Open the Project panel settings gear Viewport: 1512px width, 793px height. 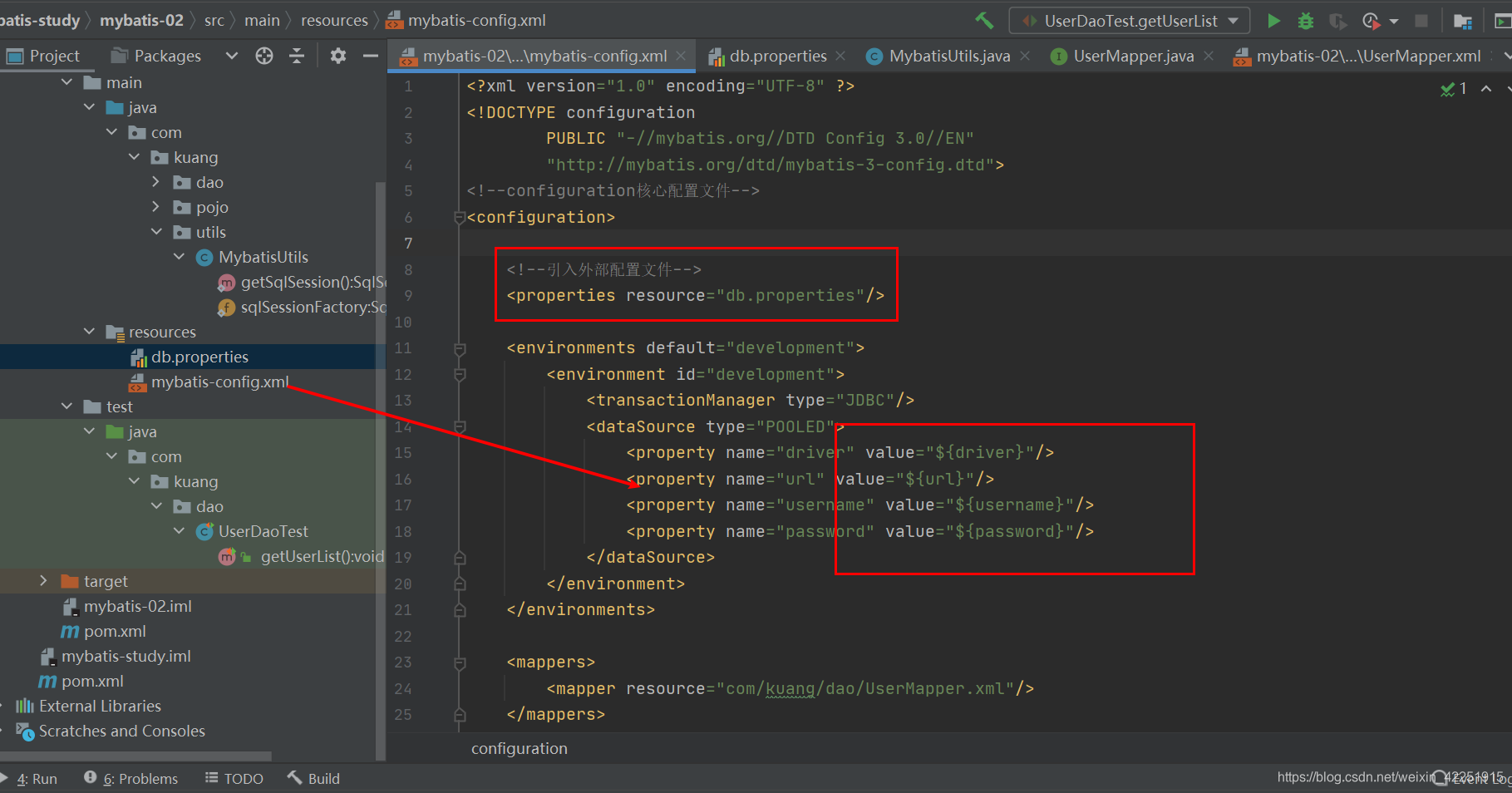(x=337, y=56)
